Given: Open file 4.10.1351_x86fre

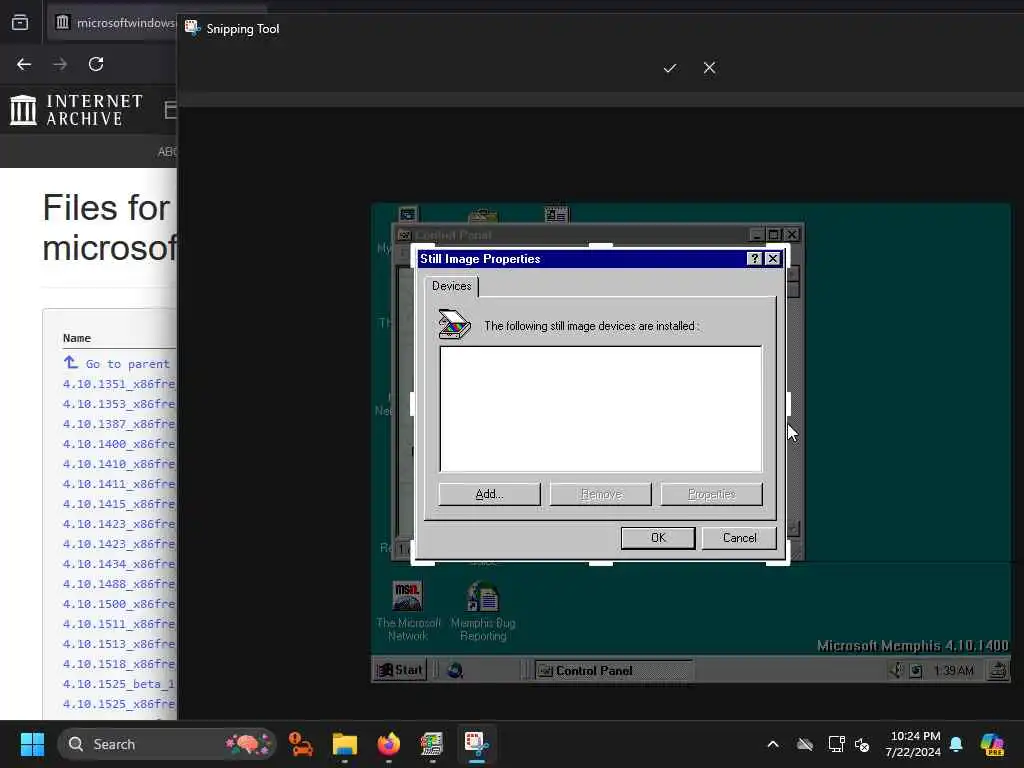Looking at the screenshot, I should point(119,384).
